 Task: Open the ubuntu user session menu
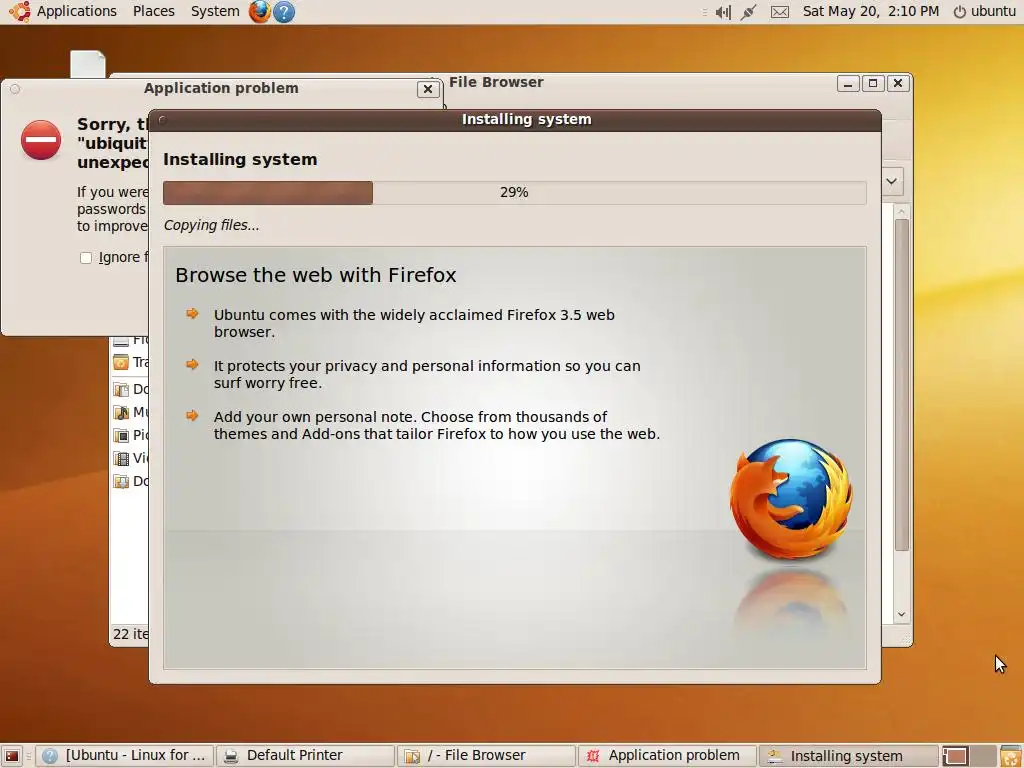click(985, 11)
